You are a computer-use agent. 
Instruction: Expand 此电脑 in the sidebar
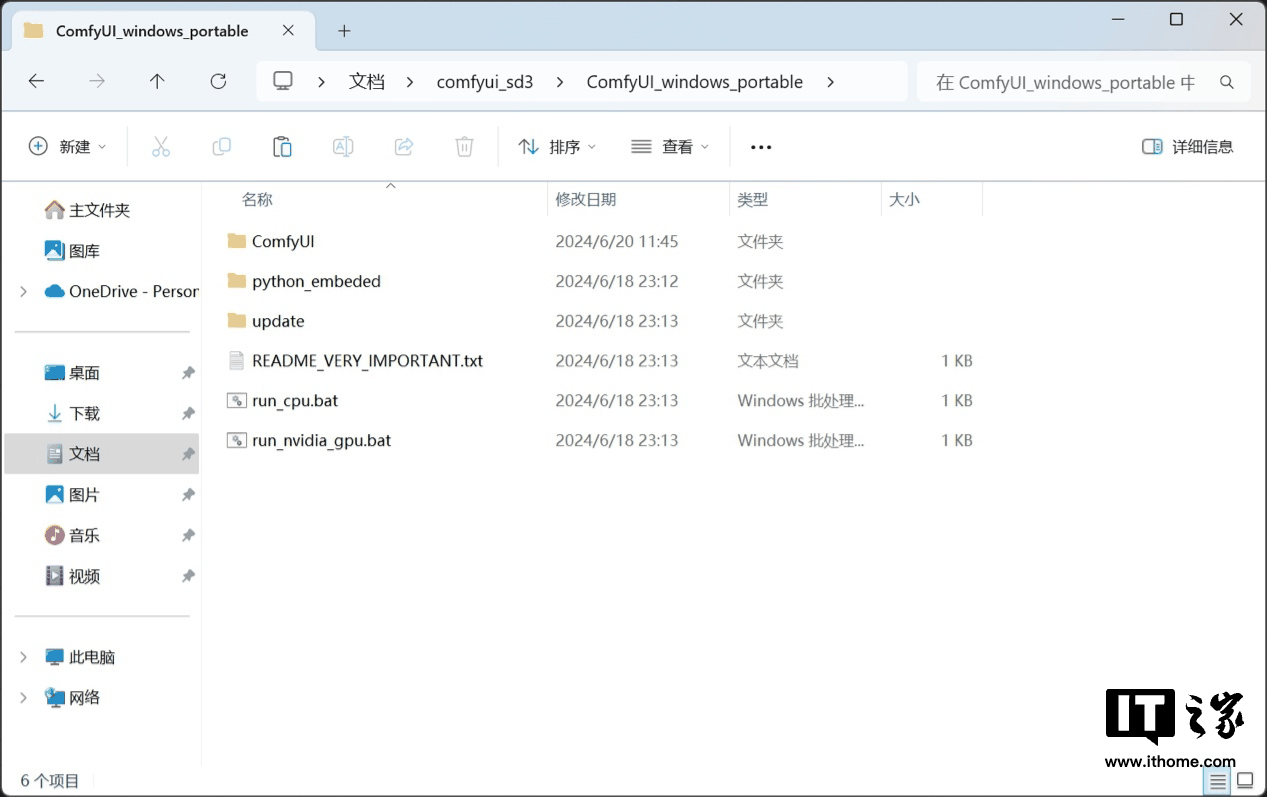(23, 657)
